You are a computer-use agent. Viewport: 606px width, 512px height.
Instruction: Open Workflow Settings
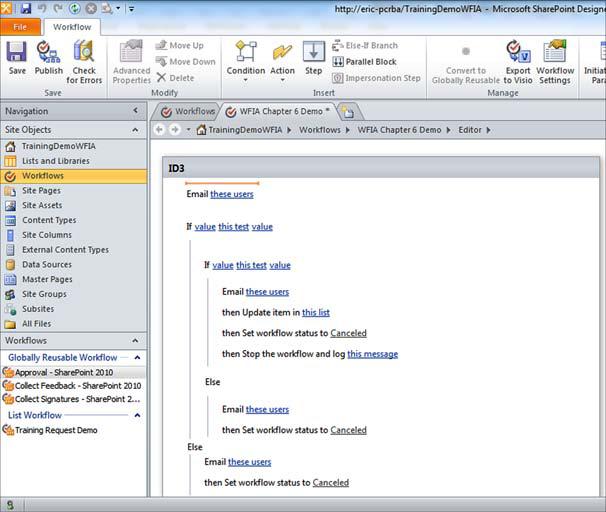coord(555,62)
